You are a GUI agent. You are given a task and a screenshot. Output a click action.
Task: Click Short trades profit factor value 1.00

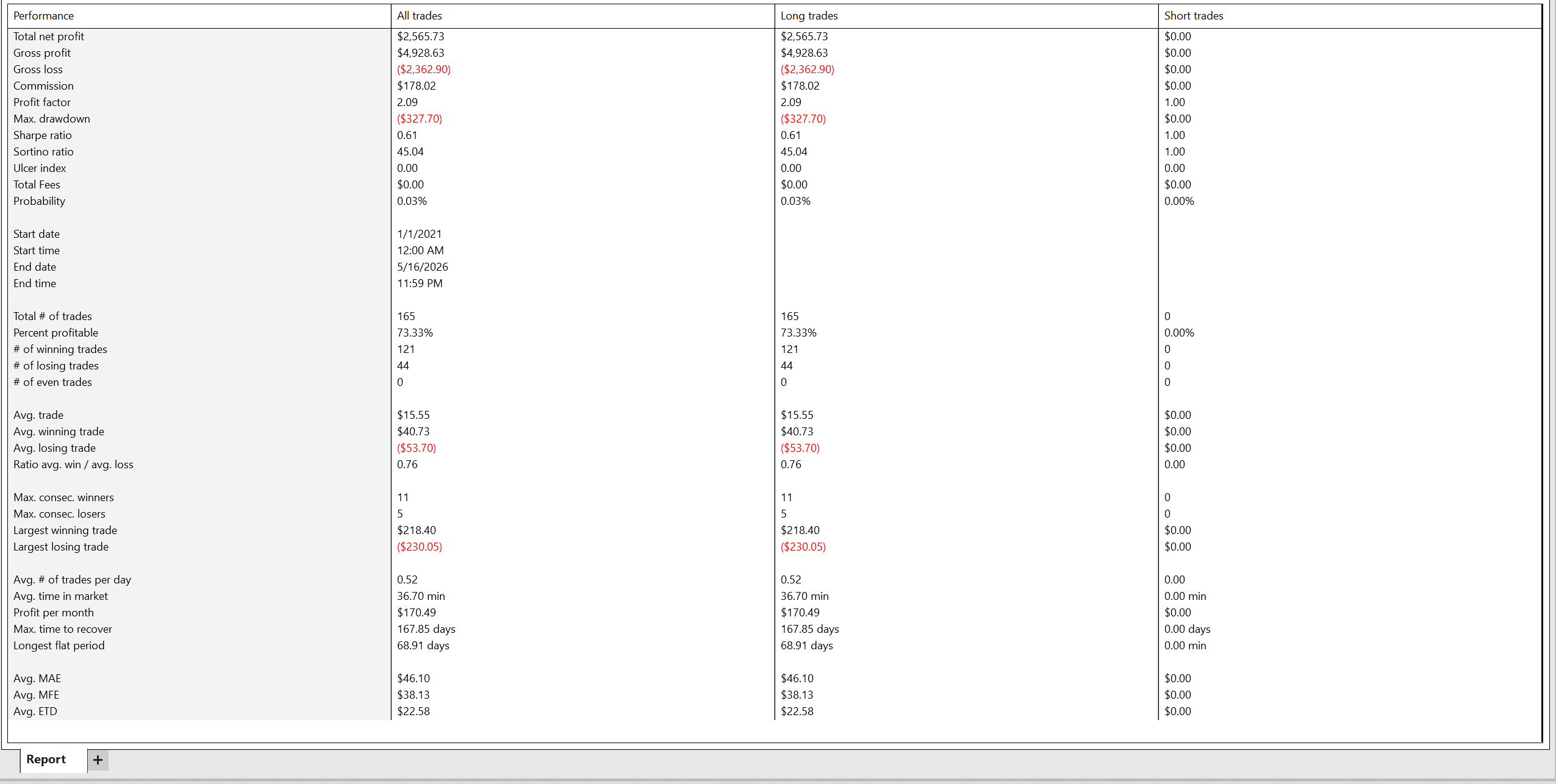1175,102
